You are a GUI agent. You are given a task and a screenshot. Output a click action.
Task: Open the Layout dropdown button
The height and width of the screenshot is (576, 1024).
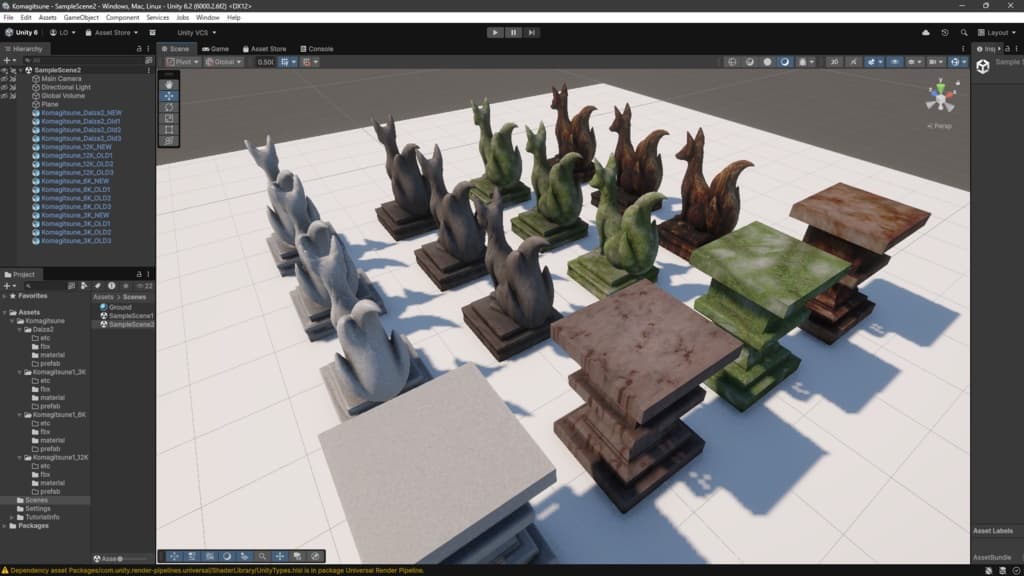997,33
